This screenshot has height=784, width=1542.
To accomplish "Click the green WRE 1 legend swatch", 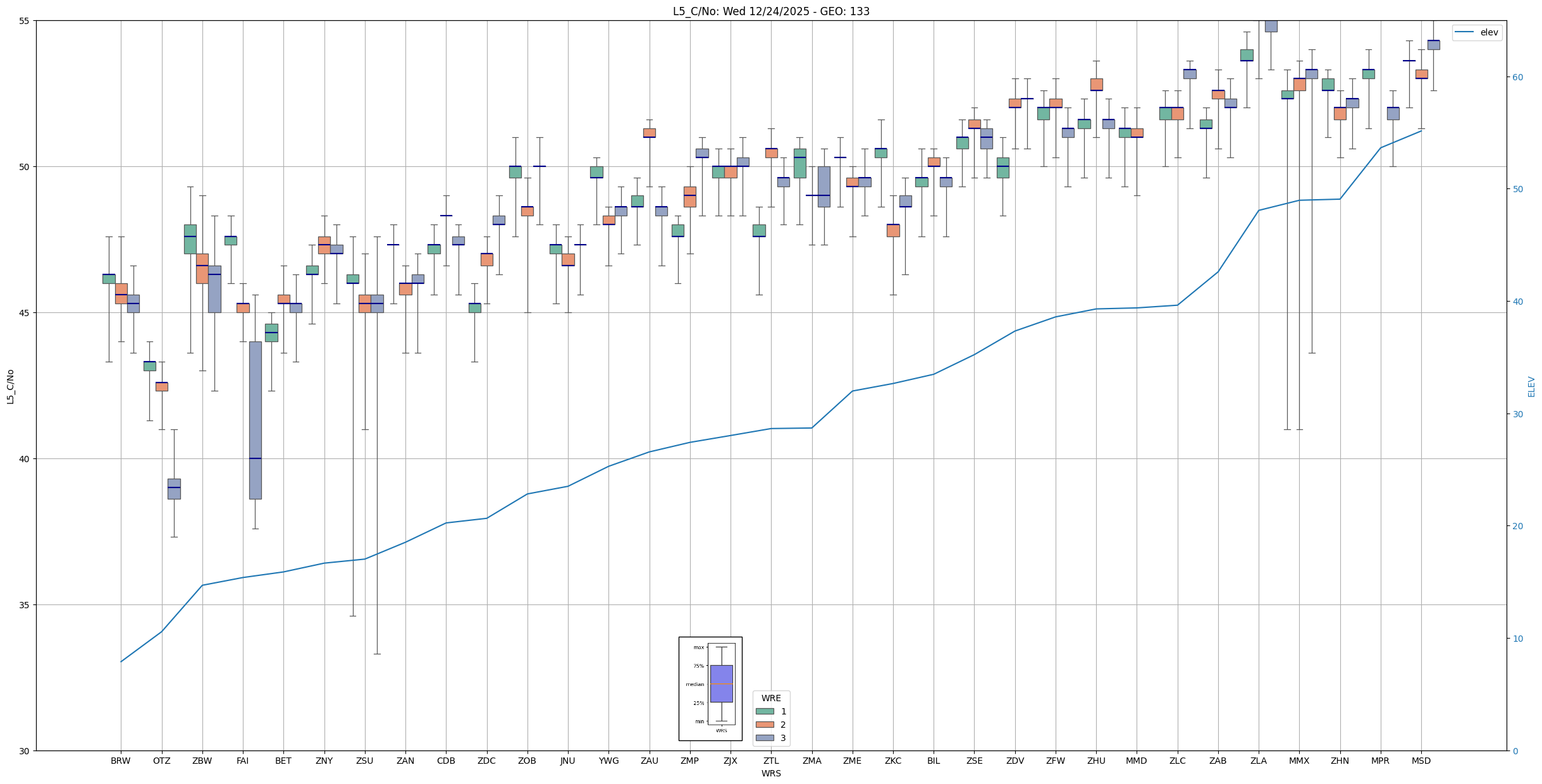I will (765, 711).
